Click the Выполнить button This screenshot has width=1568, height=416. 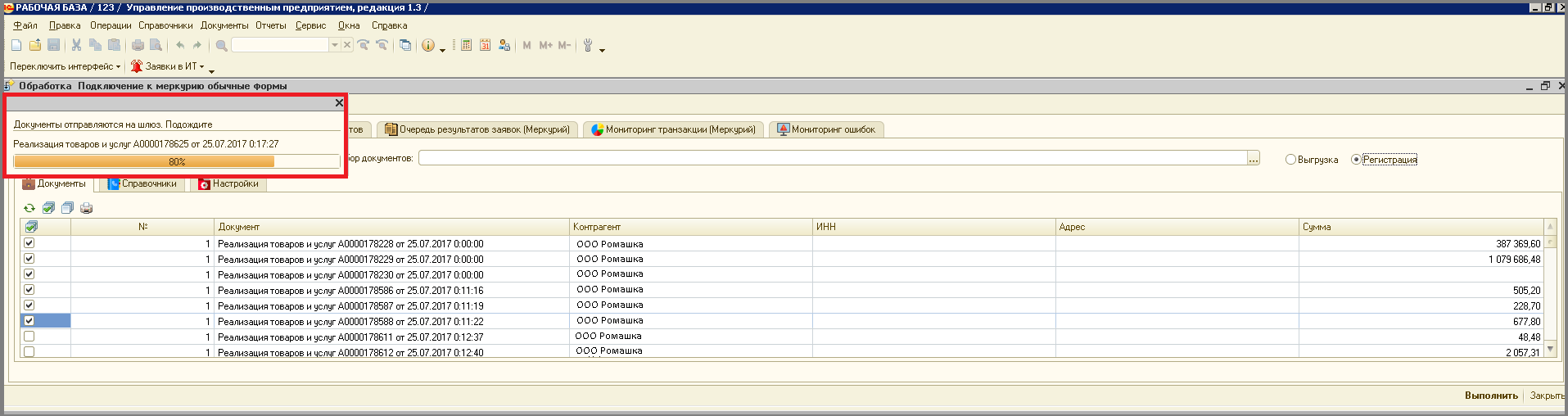(1491, 396)
